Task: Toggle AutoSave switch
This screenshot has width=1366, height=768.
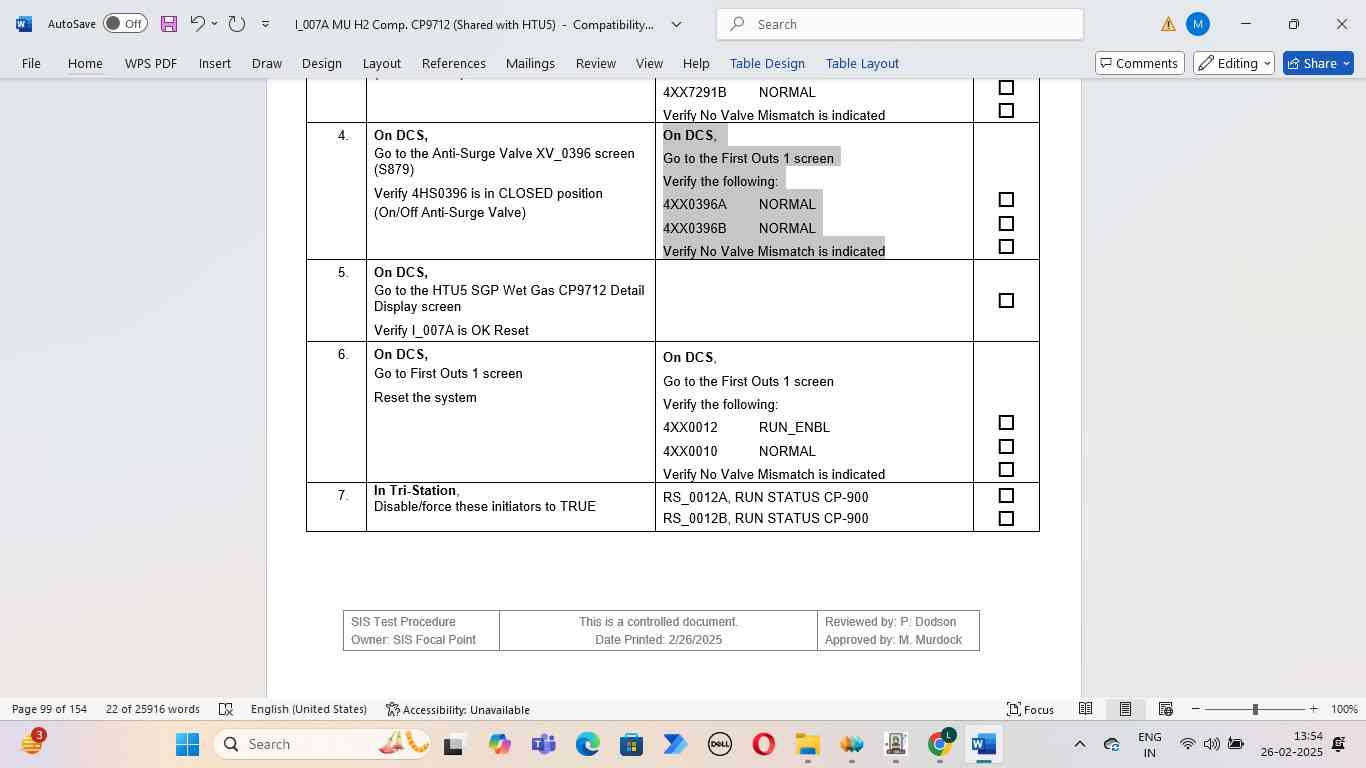Action: tap(125, 23)
